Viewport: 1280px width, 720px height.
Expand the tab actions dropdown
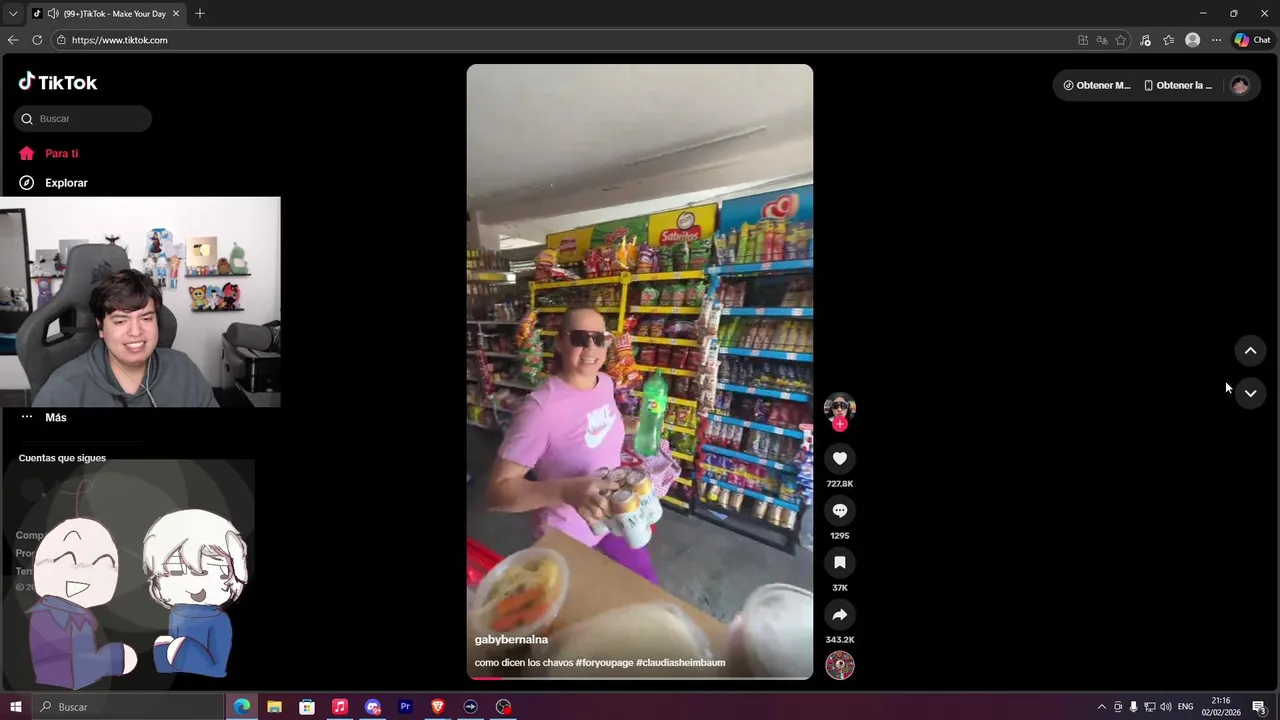click(13, 14)
